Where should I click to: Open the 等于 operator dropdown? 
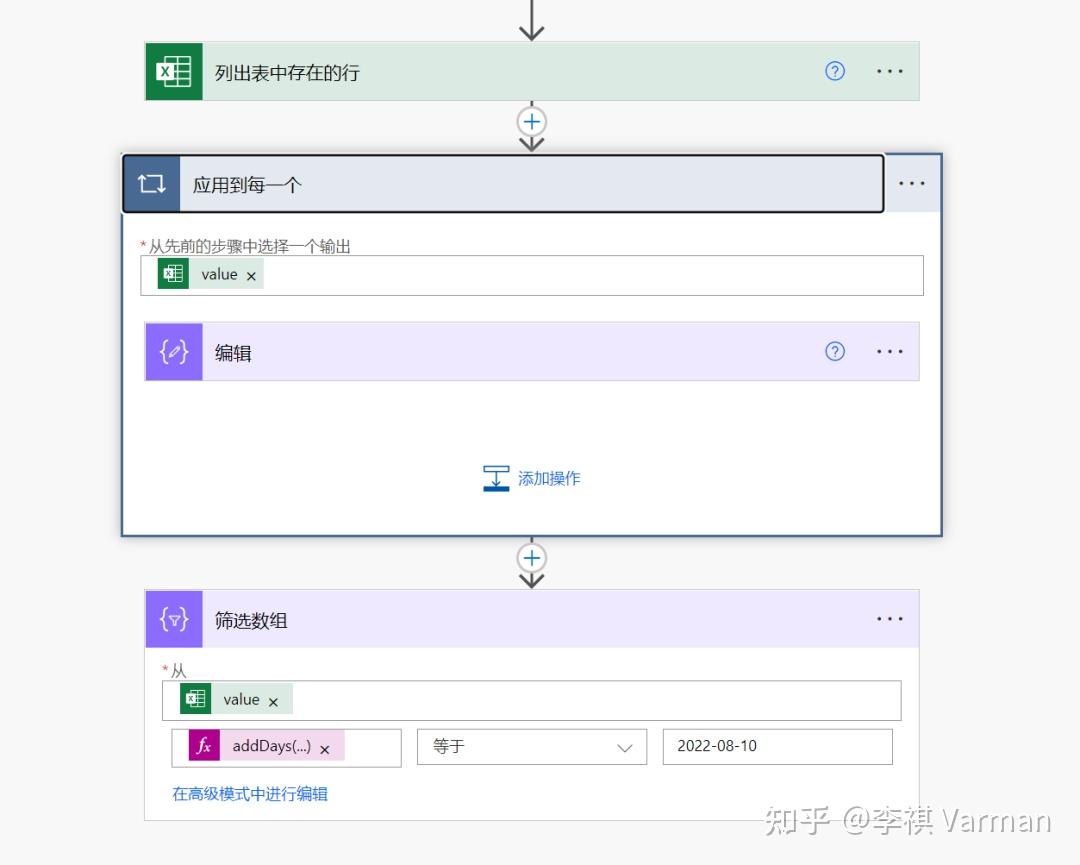[532, 747]
